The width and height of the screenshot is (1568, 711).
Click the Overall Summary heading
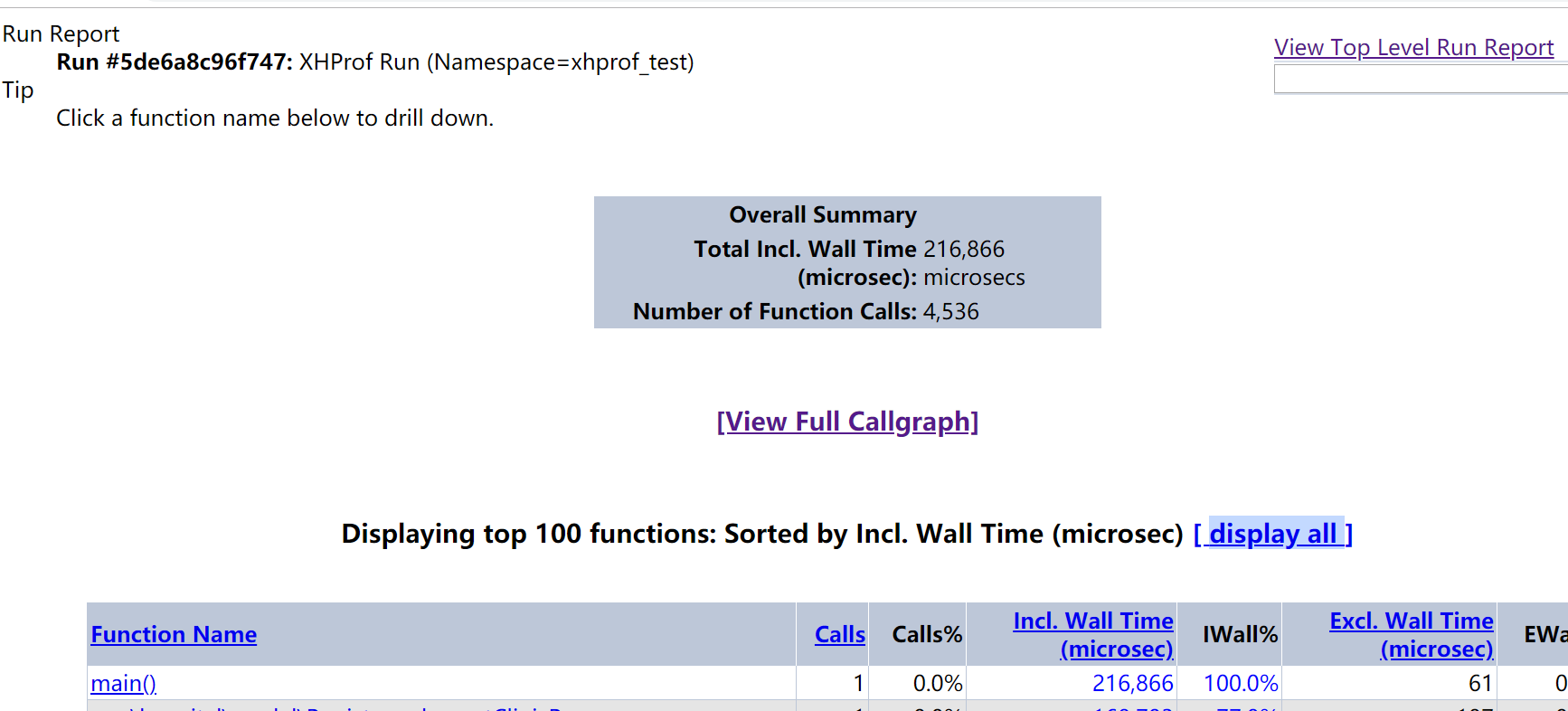[823, 214]
